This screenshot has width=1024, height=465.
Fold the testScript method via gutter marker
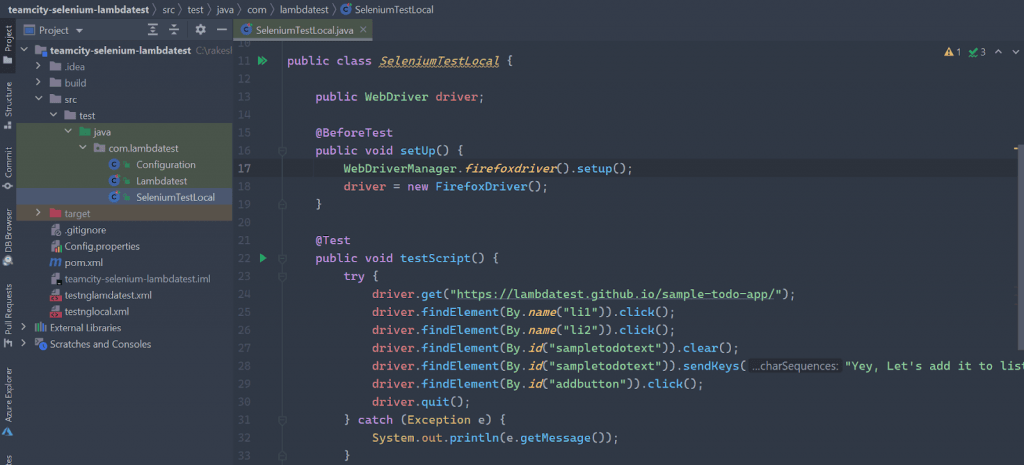[x=282, y=258]
